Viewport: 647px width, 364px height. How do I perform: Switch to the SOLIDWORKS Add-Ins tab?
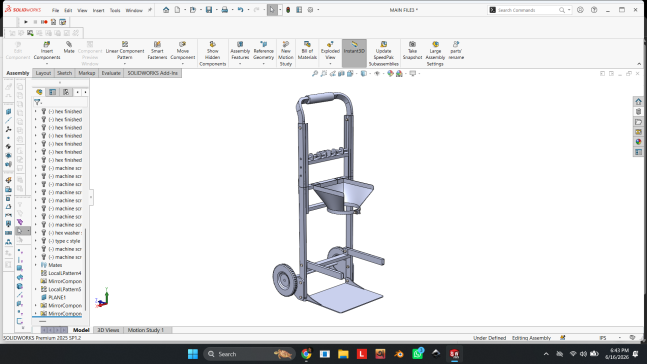[152, 73]
